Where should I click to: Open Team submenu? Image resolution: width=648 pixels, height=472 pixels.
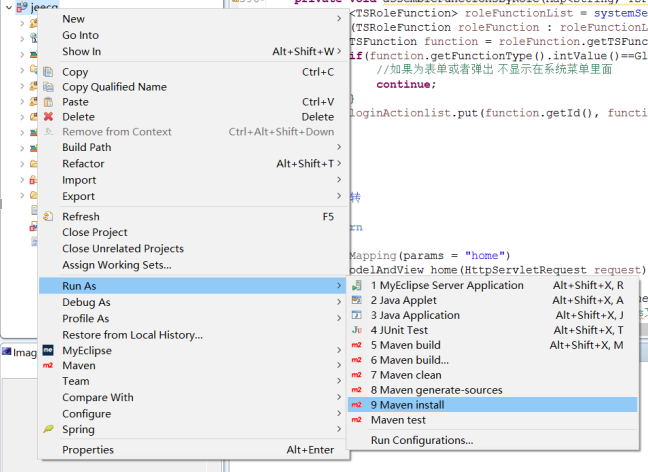193,381
